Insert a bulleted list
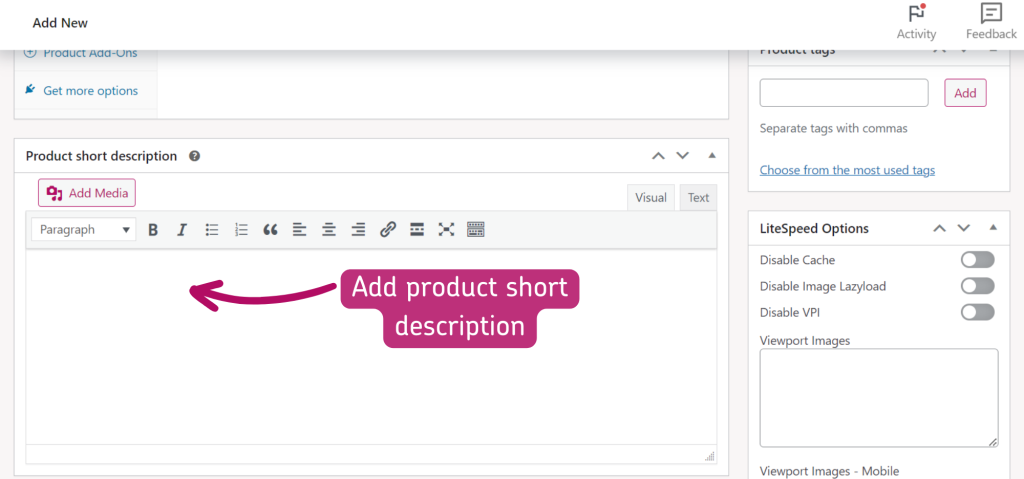The height and width of the screenshot is (479, 1024). (212, 230)
